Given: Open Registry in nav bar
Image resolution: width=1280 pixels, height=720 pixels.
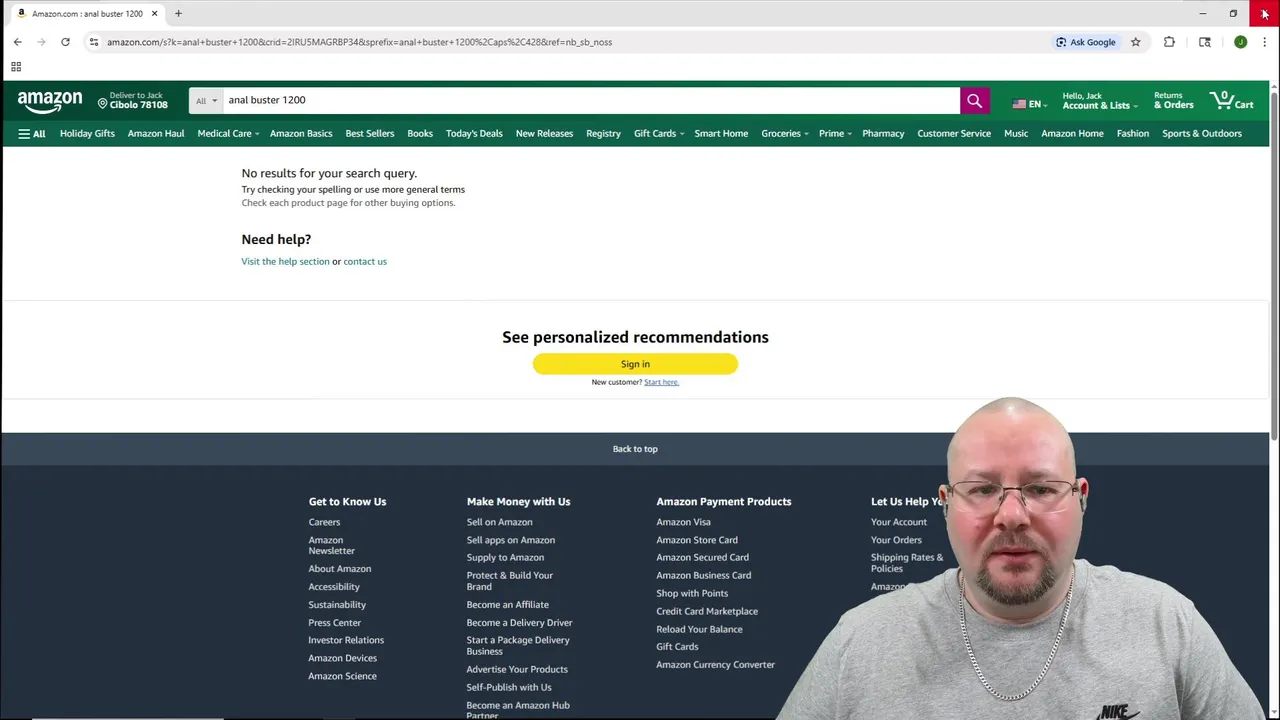Looking at the screenshot, I should click(x=603, y=133).
